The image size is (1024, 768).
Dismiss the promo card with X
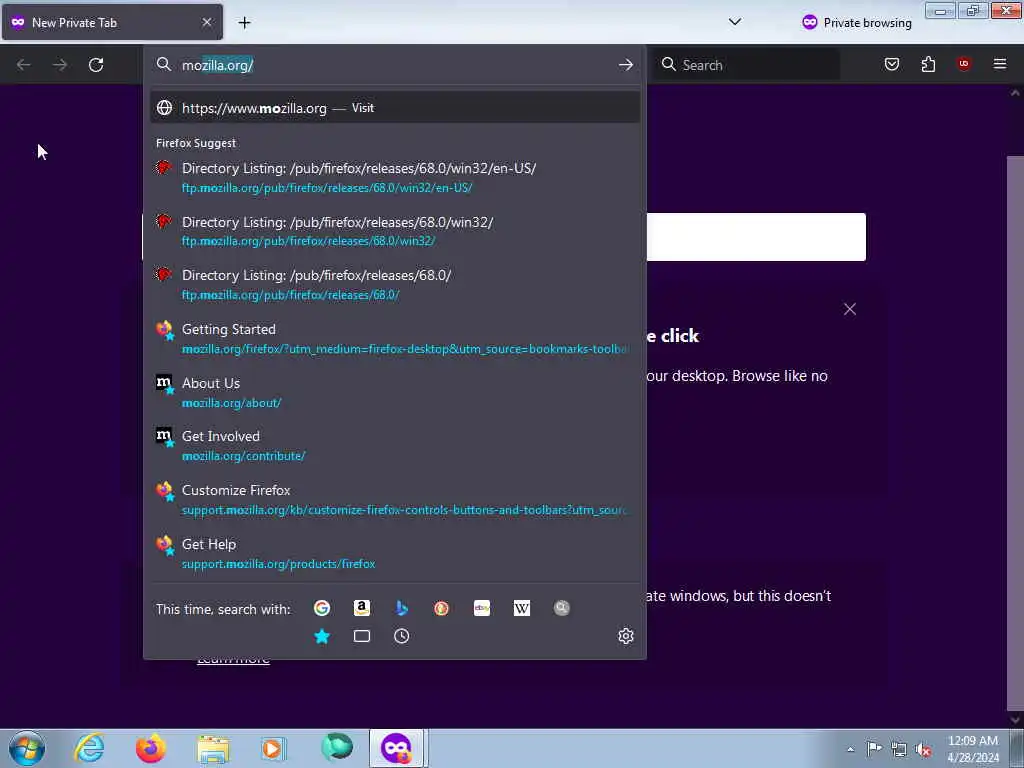tap(850, 309)
